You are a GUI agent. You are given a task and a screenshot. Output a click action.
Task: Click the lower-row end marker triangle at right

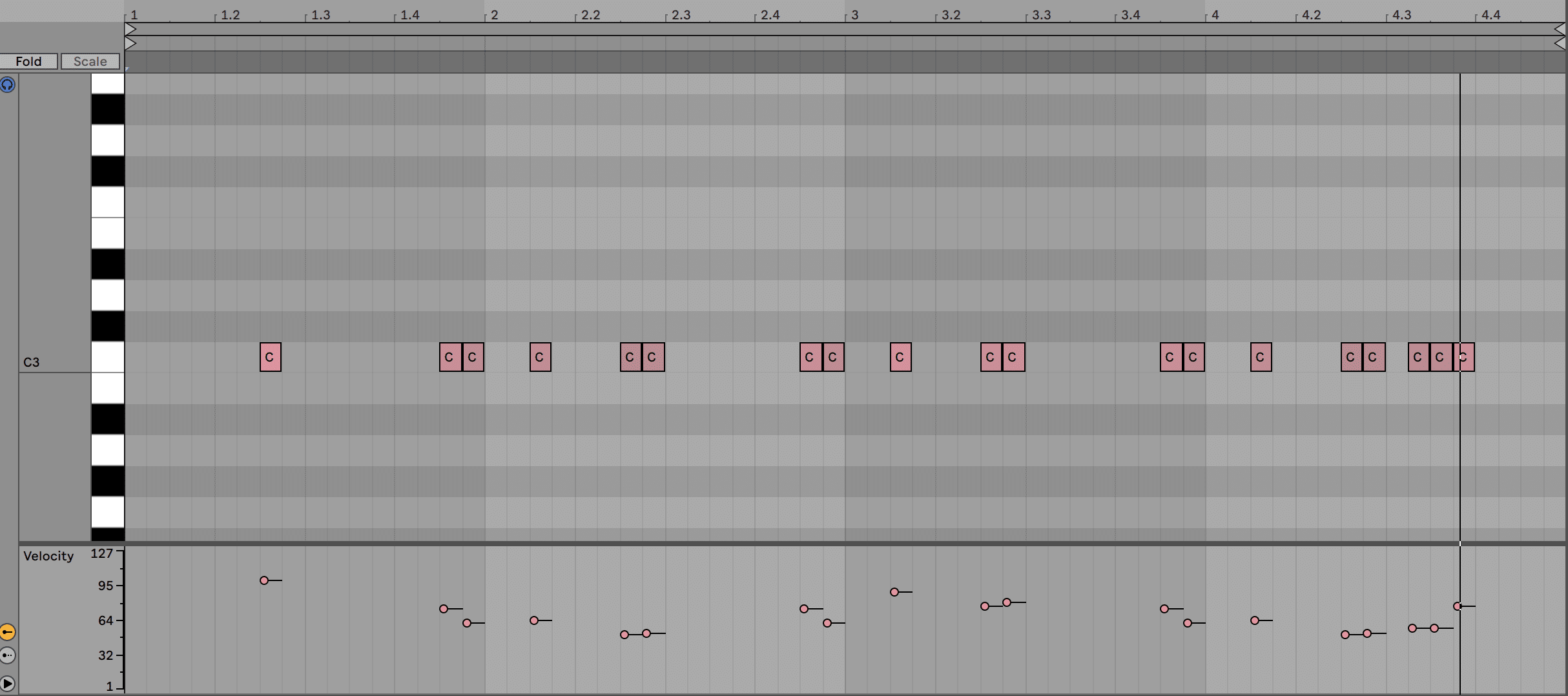click(1560, 43)
